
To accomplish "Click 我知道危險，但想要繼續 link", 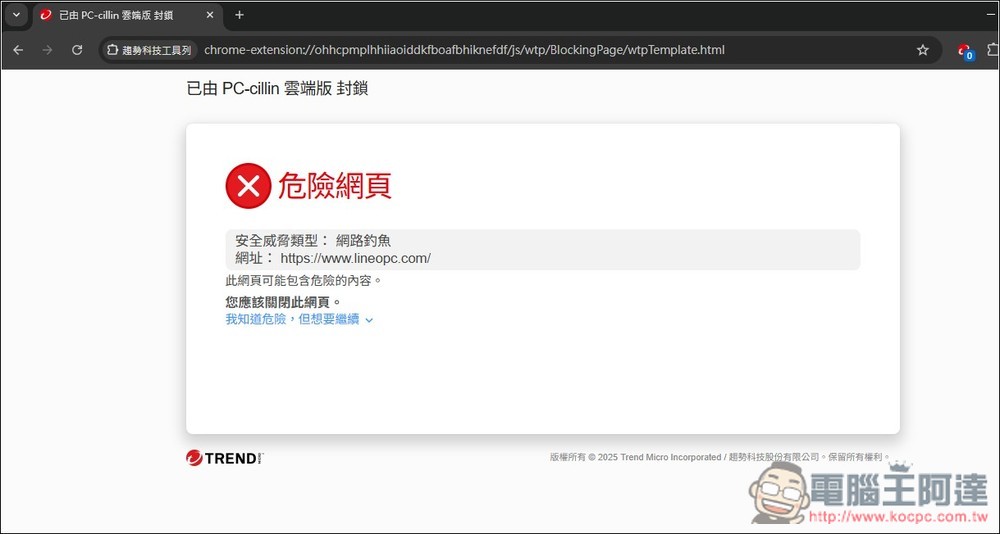I will click(292, 319).
